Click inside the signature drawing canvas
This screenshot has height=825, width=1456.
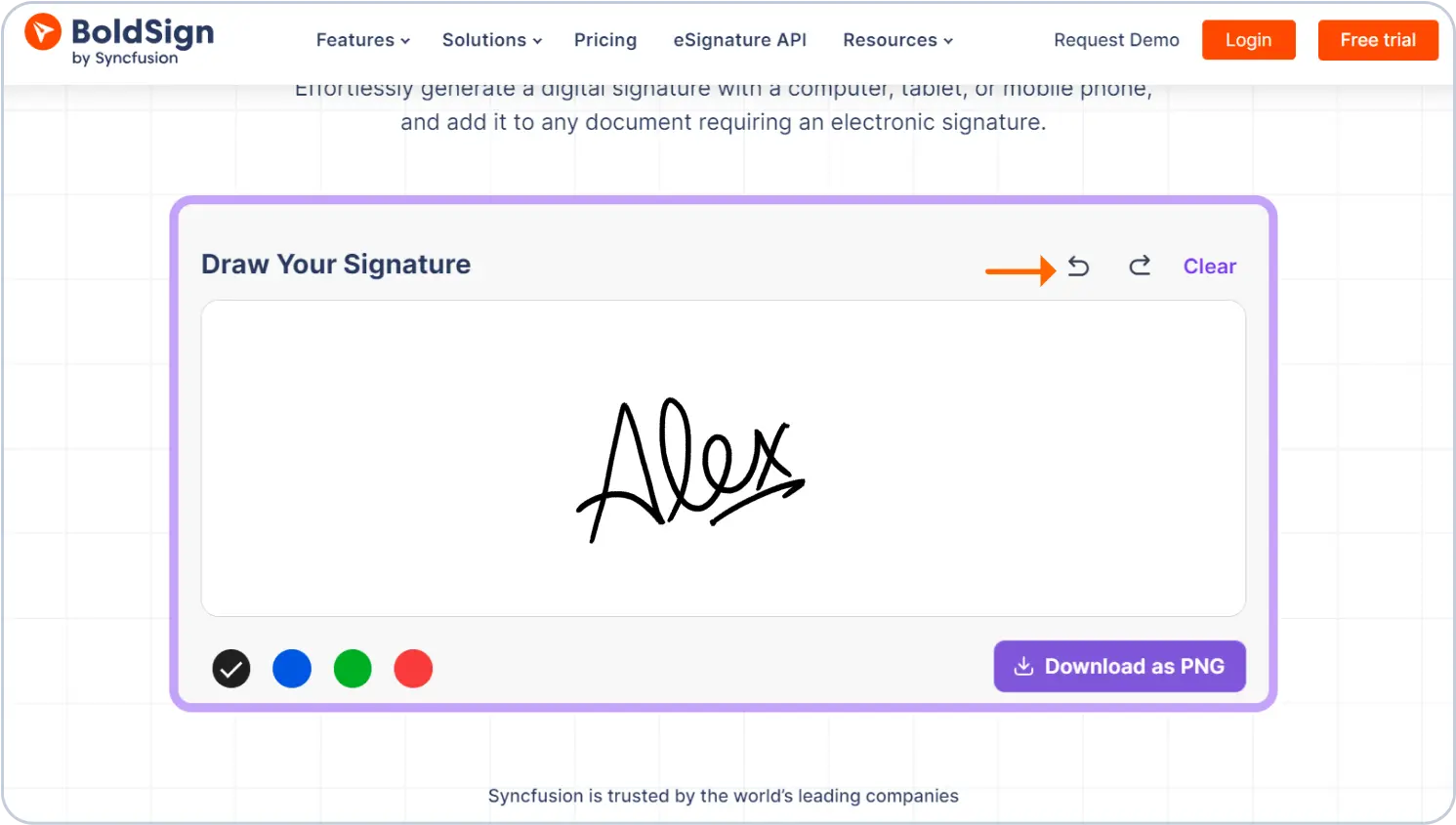[391, 459]
